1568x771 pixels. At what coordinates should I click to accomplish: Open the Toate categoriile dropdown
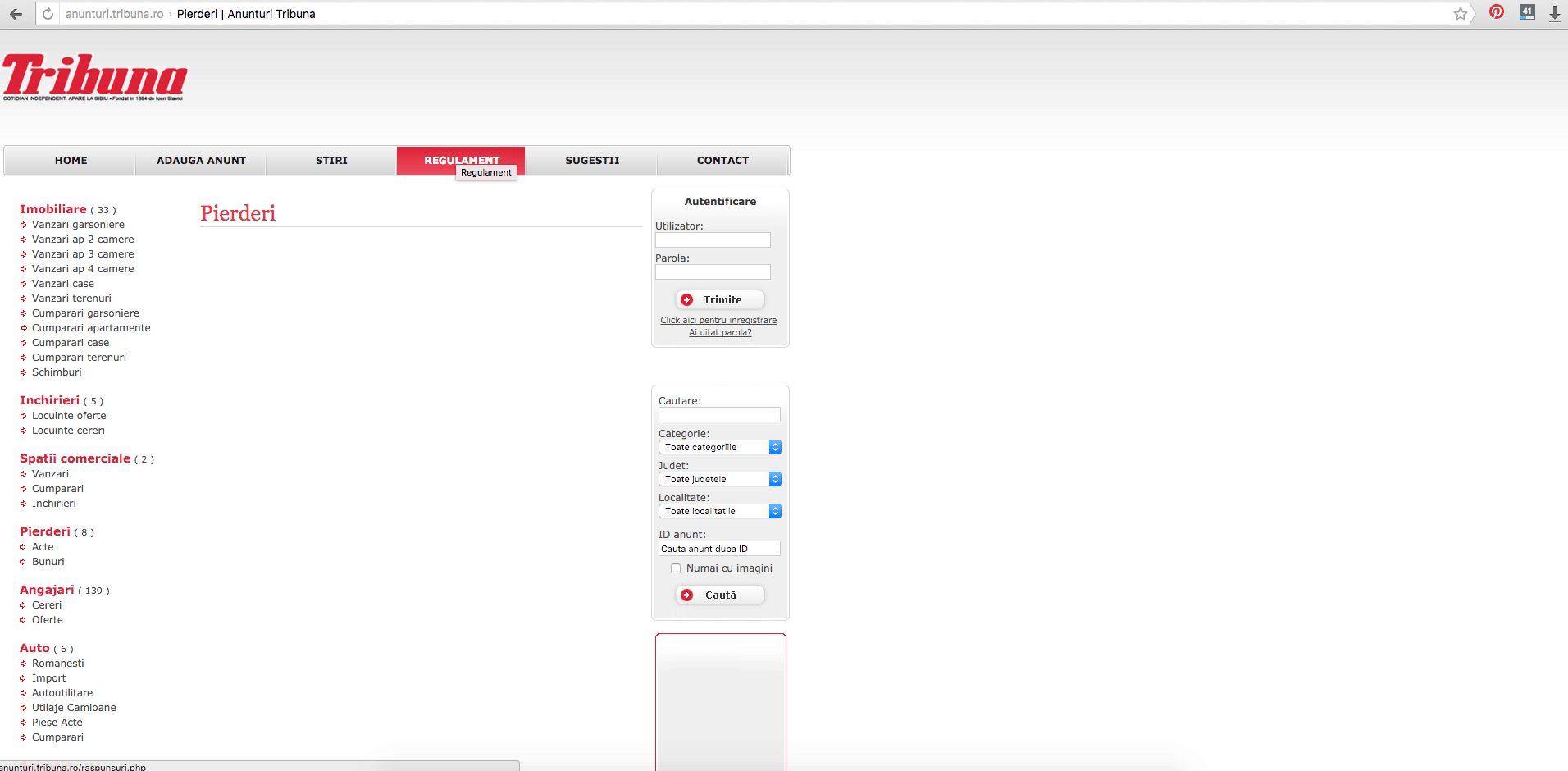click(719, 447)
